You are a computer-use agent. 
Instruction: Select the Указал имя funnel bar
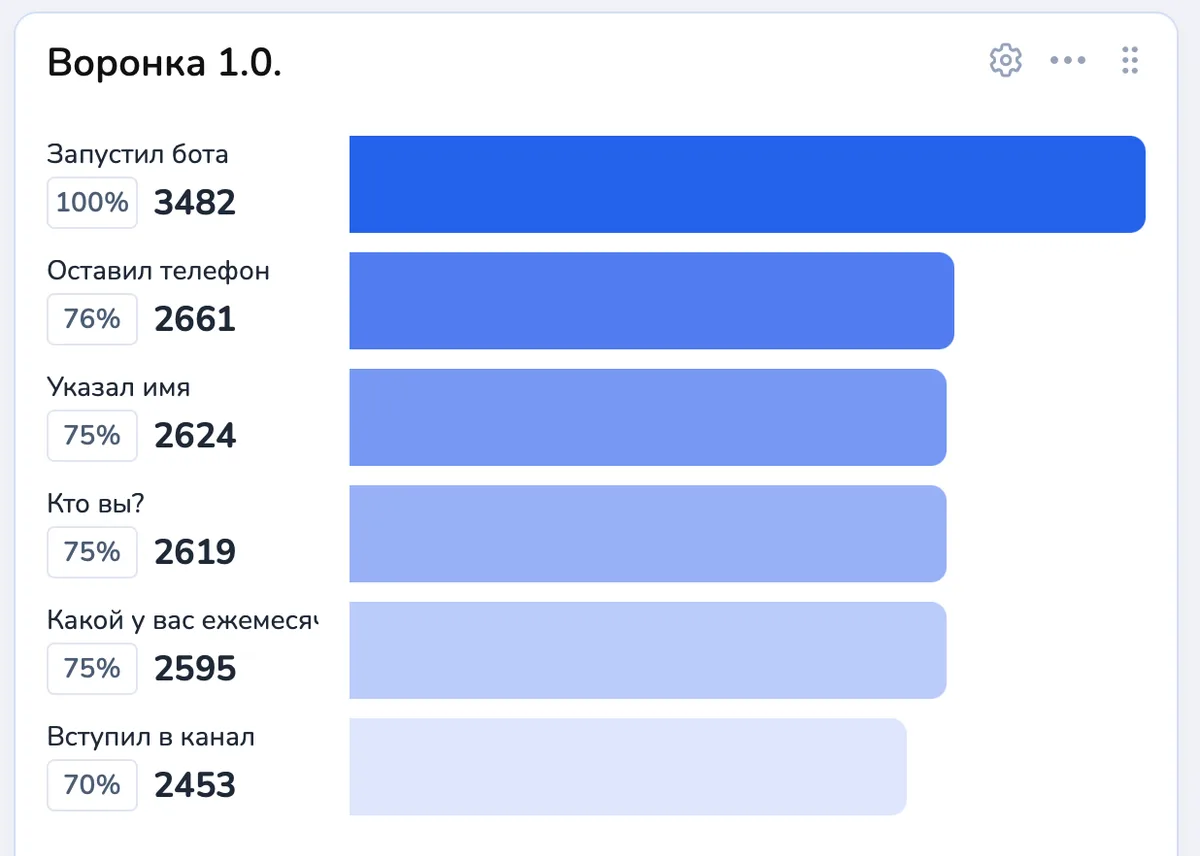coord(647,417)
